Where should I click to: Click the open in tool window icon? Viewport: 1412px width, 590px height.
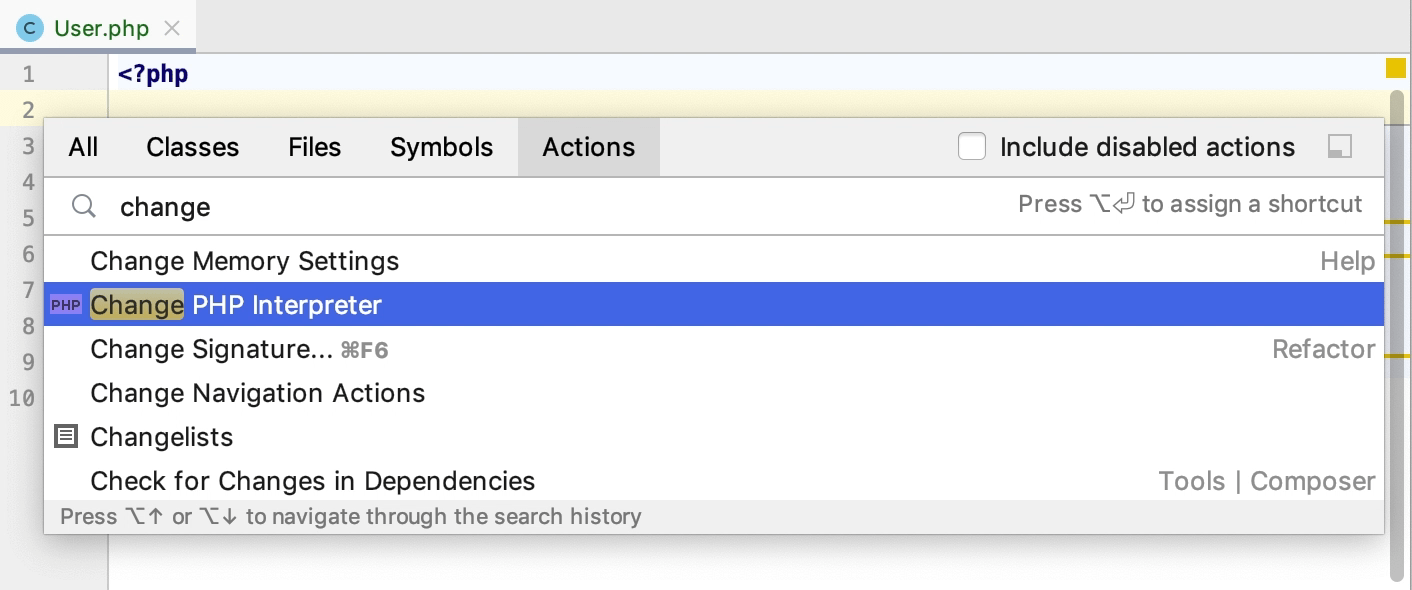coord(1339,147)
